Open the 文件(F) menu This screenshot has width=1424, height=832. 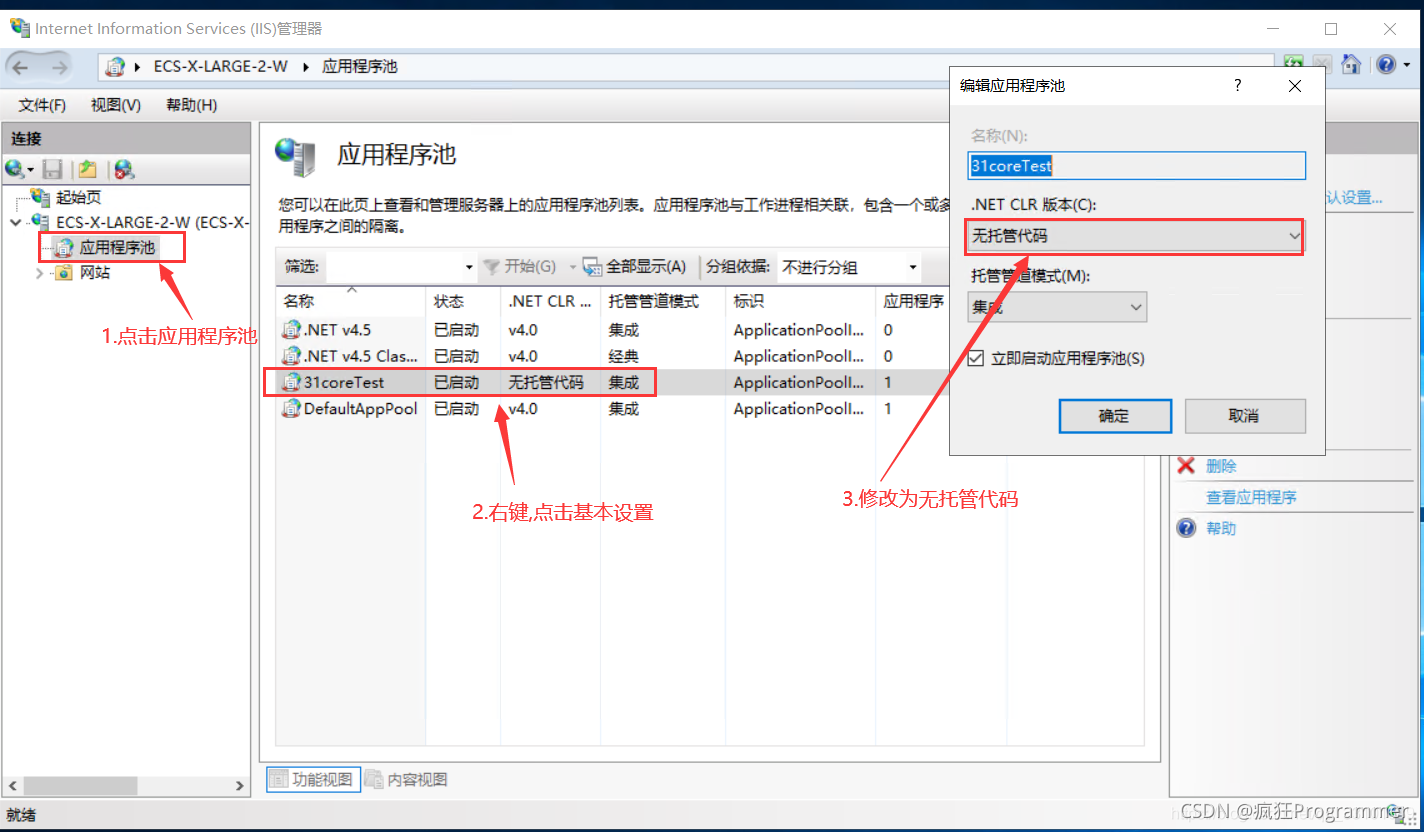(42, 105)
